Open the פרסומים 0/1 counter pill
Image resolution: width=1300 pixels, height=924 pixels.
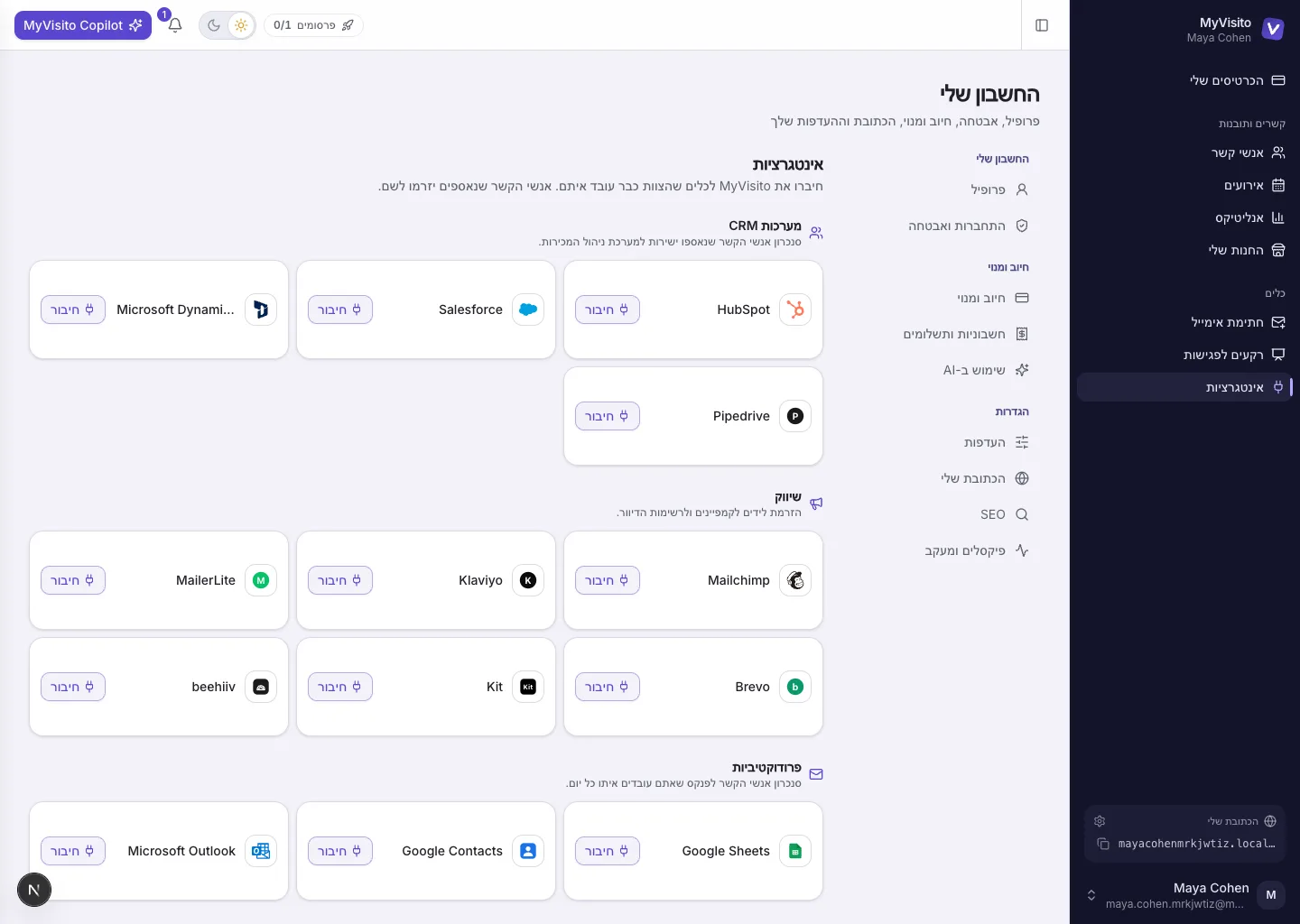(x=313, y=25)
